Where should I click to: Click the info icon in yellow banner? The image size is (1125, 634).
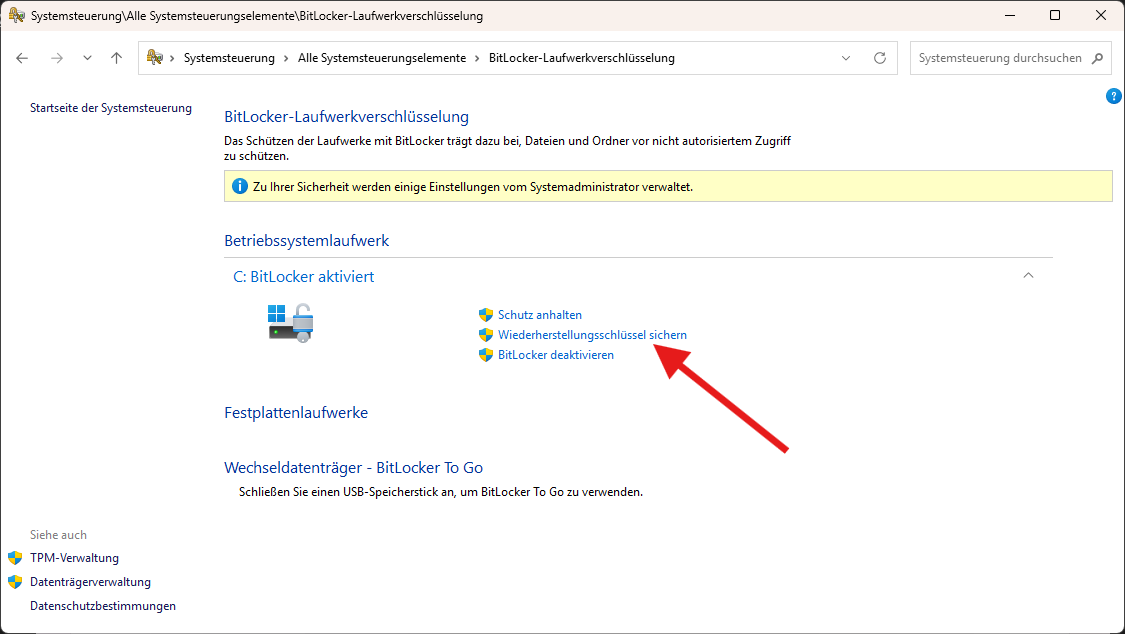point(240,186)
